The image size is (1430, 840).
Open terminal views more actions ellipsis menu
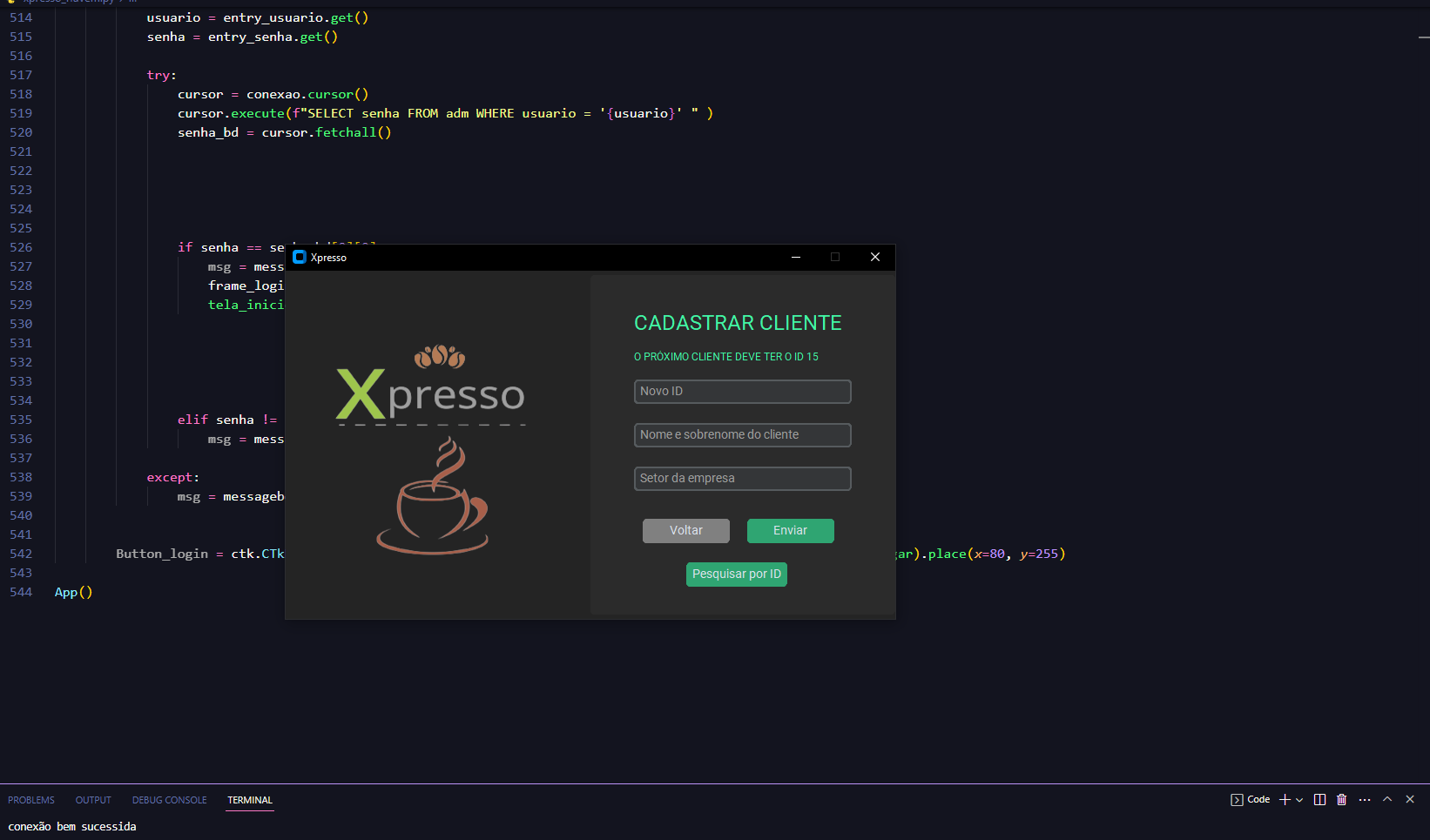pyautogui.click(x=1364, y=799)
